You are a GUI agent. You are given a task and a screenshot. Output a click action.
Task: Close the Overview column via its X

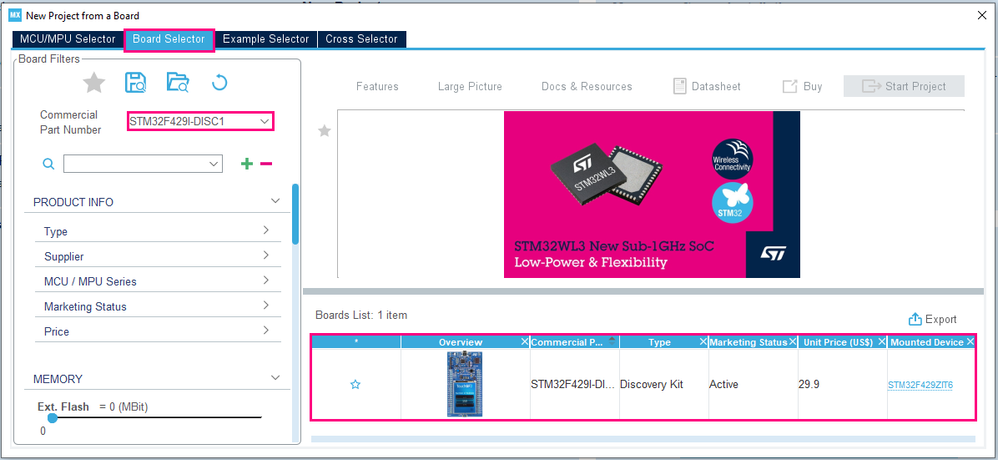(x=524, y=342)
